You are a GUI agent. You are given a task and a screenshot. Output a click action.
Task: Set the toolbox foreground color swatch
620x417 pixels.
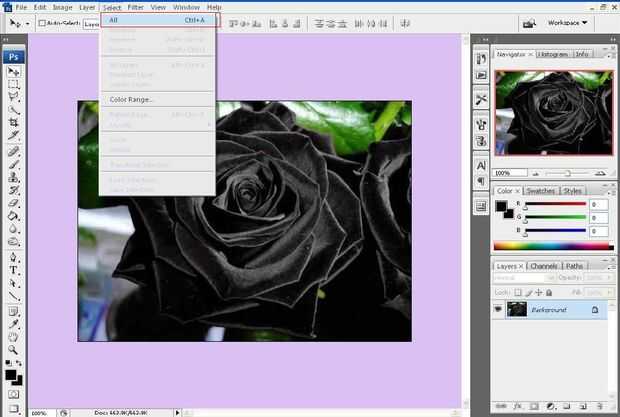click(x=11, y=375)
